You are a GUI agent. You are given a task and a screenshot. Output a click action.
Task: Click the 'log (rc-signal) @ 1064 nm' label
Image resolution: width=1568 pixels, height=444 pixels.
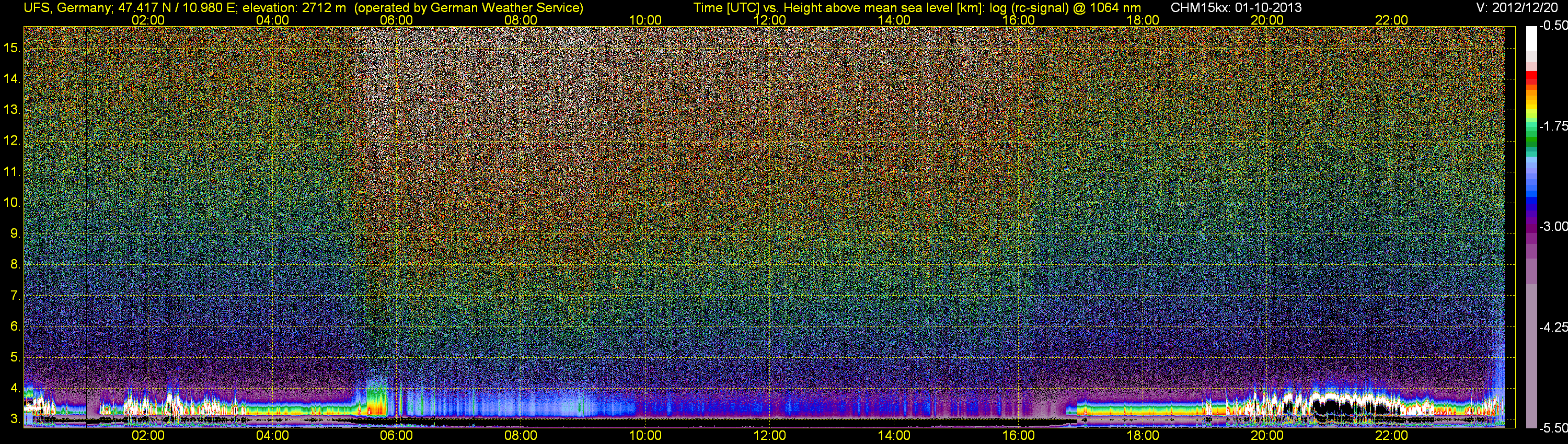[x=1065, y=8]
